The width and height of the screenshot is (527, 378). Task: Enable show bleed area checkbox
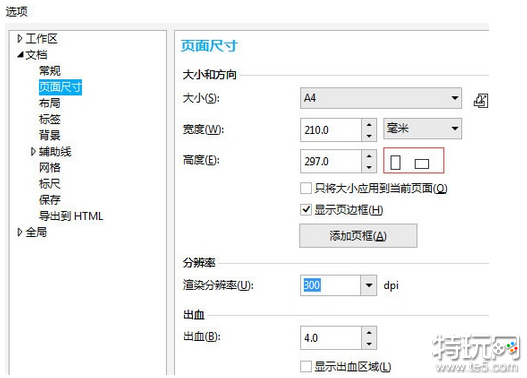[306, 366]
